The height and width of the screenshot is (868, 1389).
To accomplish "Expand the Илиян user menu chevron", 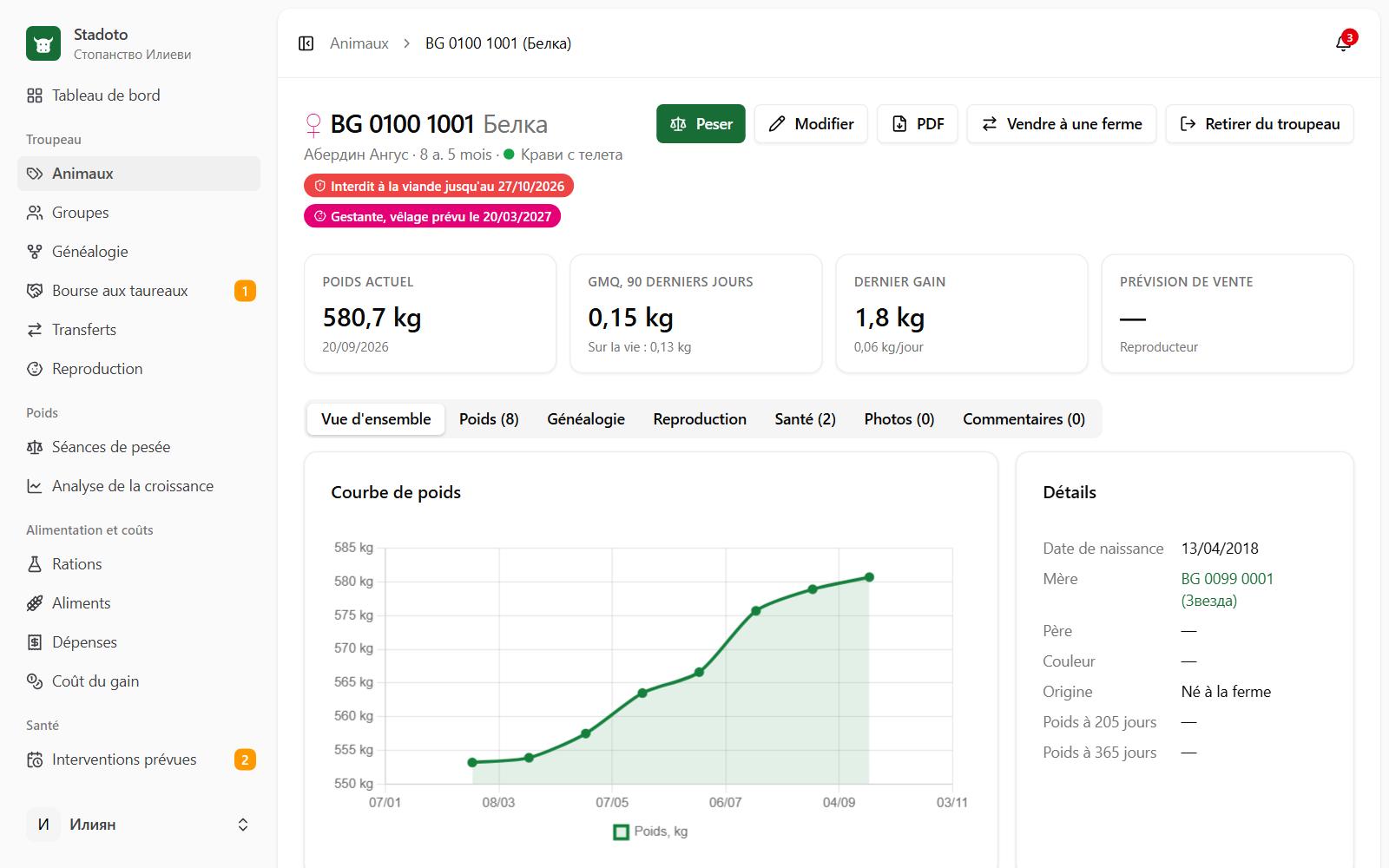I will coord(243,825).
